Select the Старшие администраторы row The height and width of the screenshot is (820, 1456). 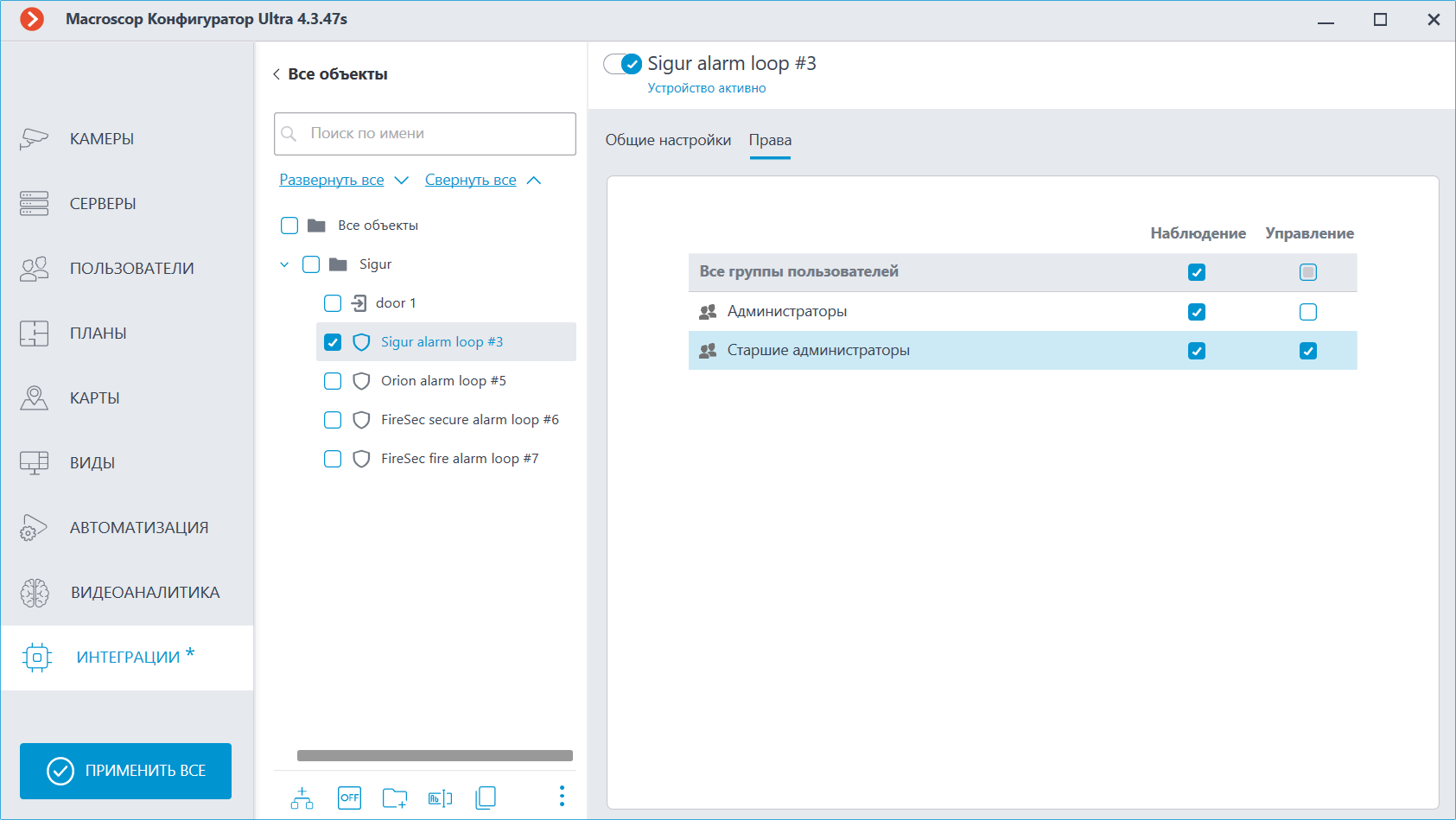coord(1023,351)
